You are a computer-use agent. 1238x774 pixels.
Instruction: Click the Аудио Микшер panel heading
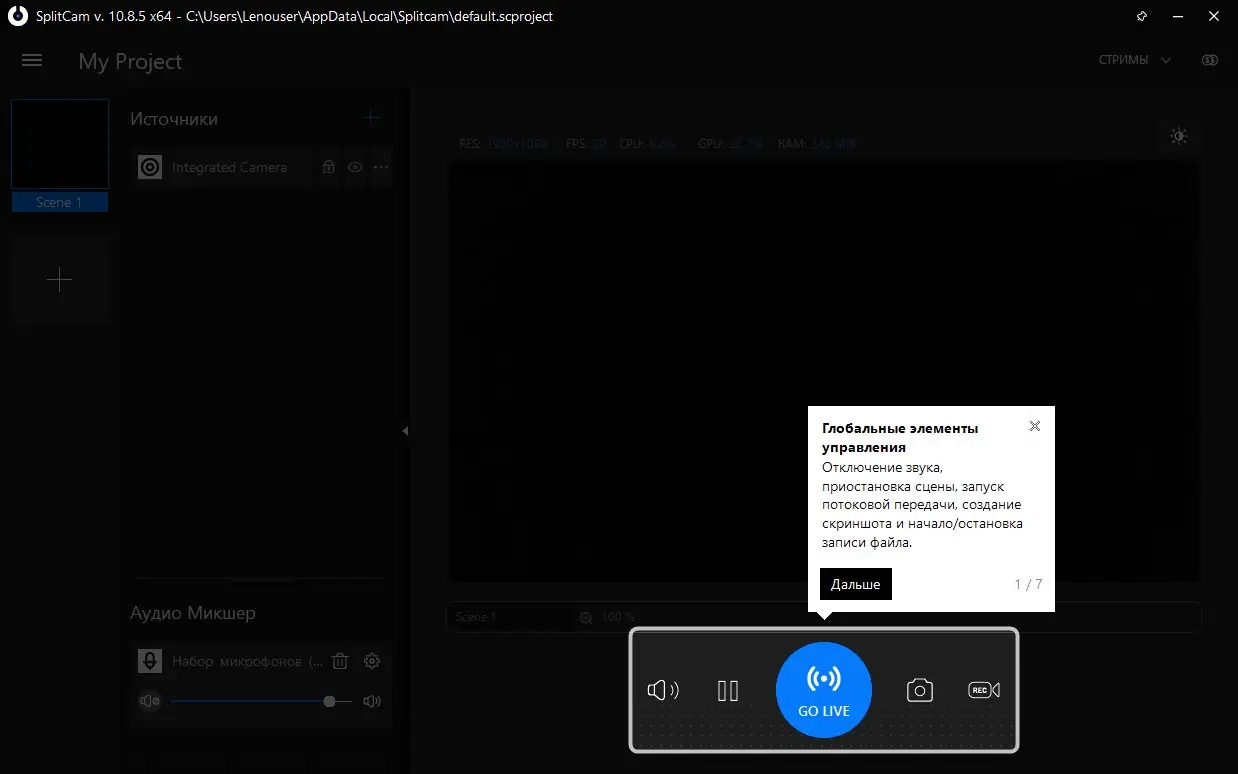pyautogui.click(x=193, y=613)
